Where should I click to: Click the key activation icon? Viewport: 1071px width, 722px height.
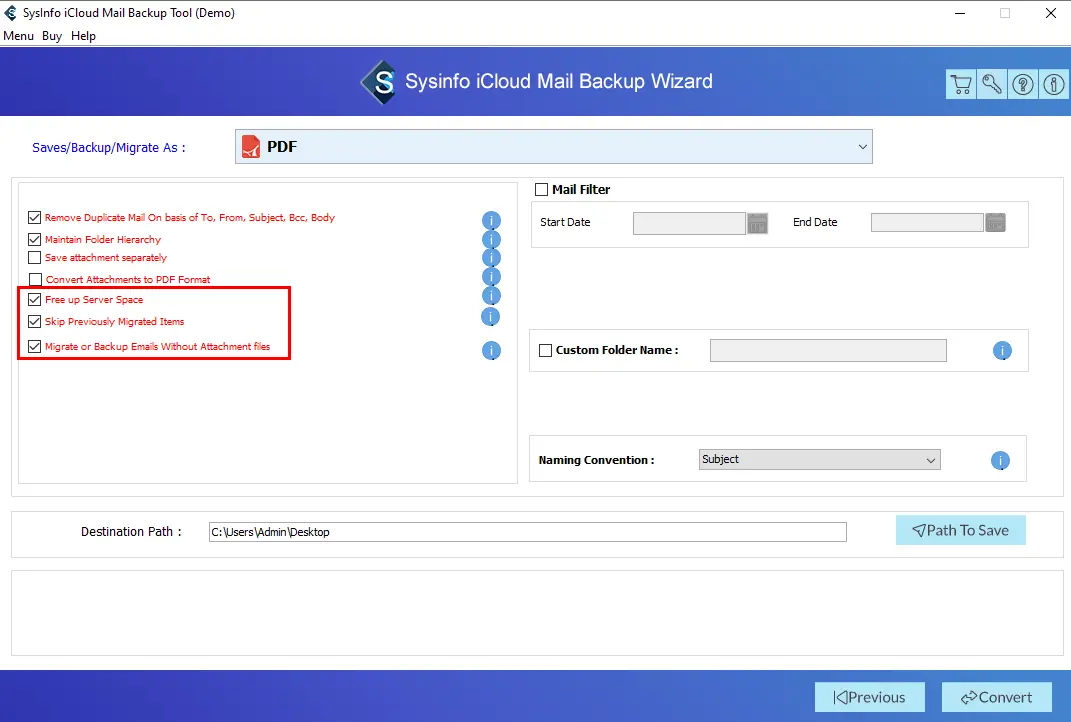pos(992,85)
